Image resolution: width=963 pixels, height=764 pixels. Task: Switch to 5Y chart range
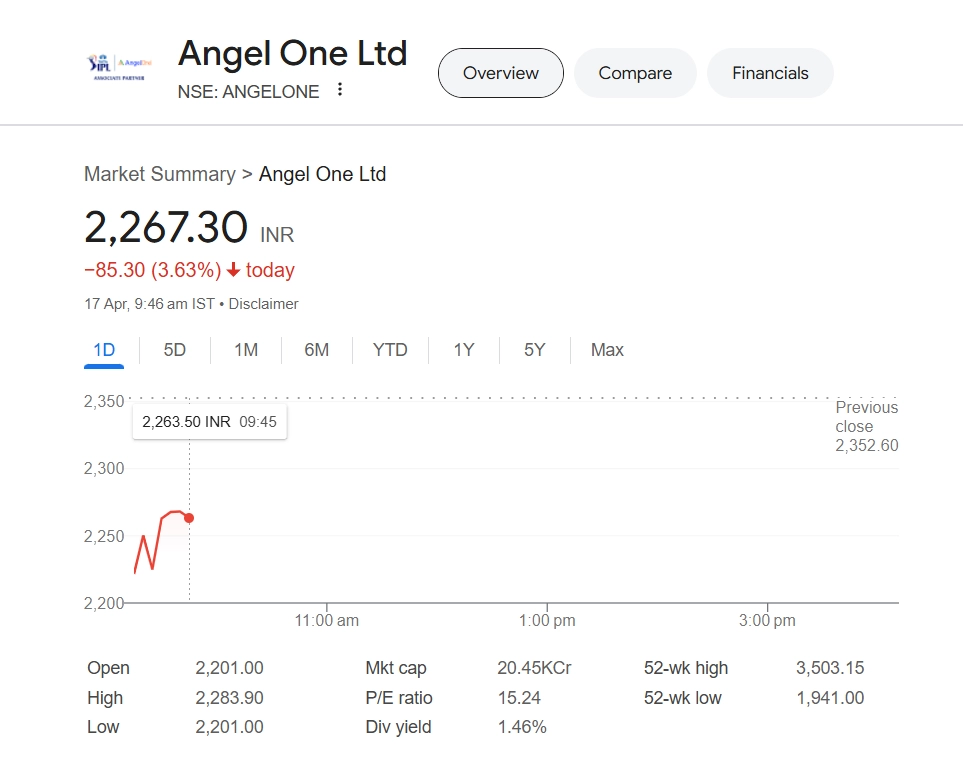[535, 350]
